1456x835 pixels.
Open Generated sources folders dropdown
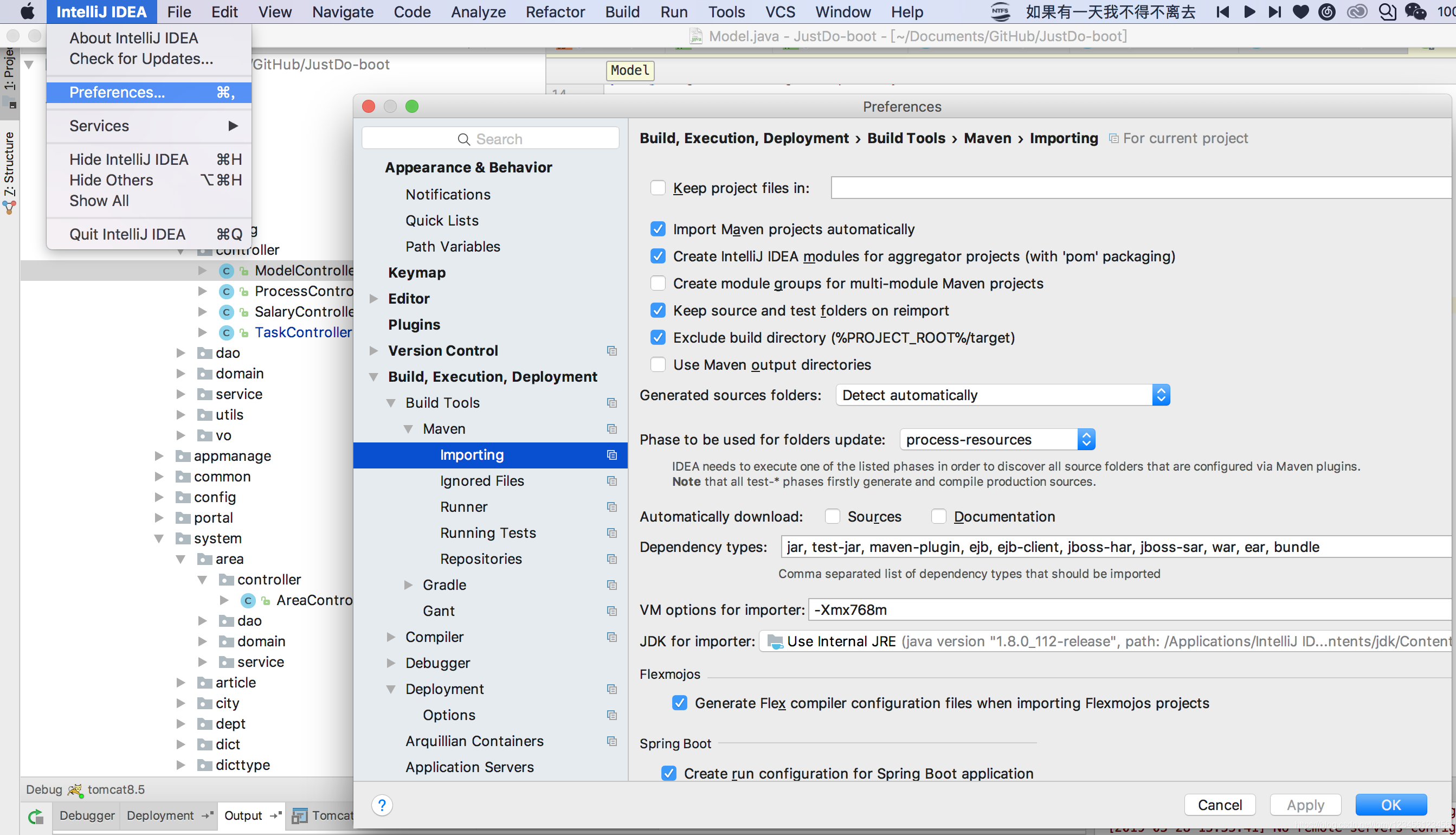tap(1003, 395)
